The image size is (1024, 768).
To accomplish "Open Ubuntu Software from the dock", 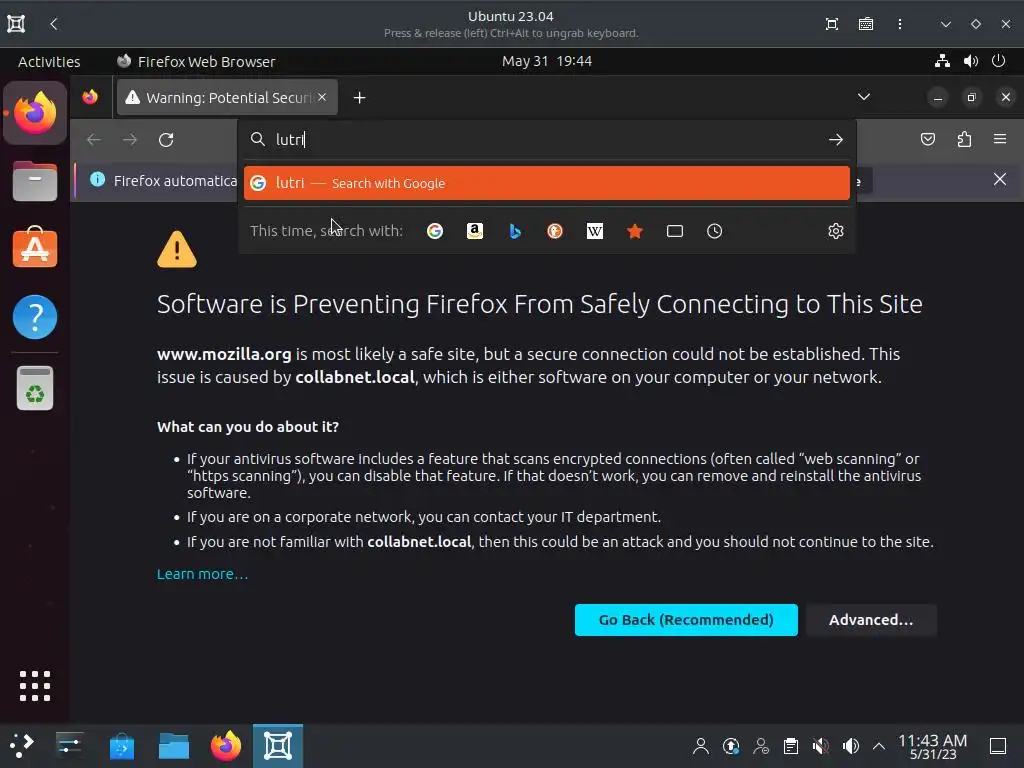I will click(x=35, y=248).
